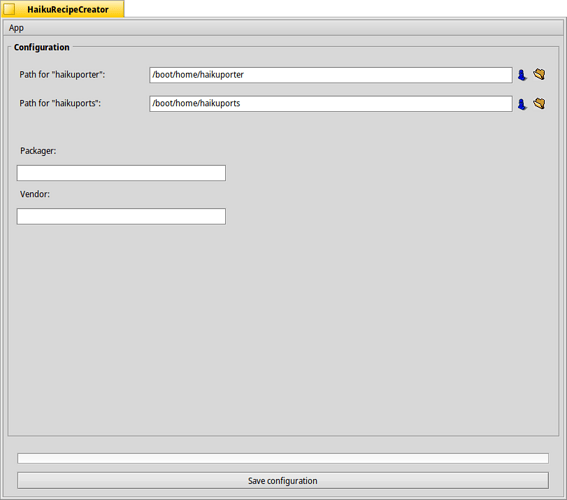
Task: Click the Packager: label
Action: pos(38,151)
